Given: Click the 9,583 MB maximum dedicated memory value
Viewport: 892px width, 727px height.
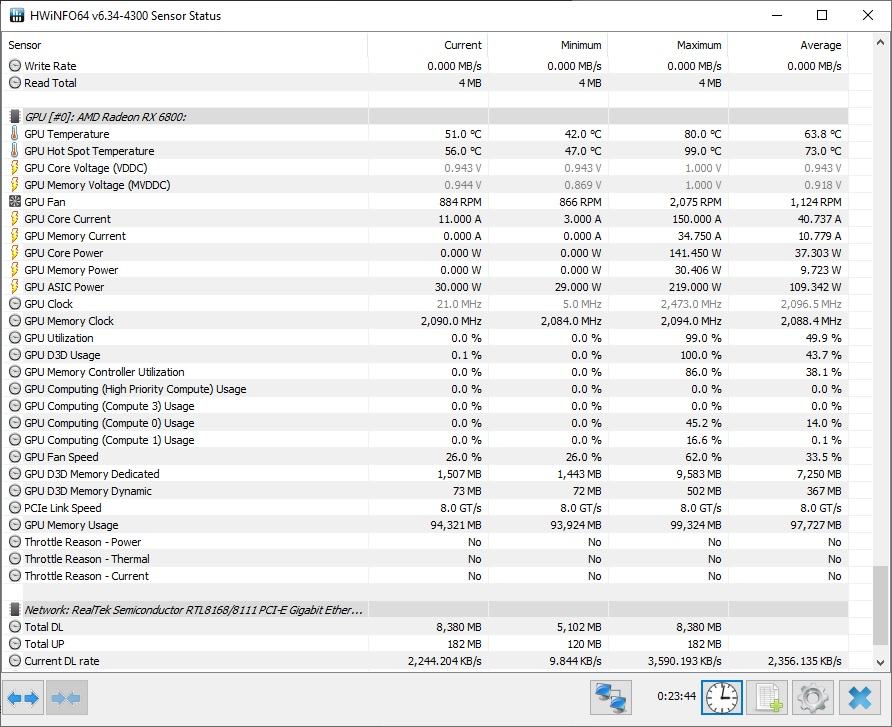Looking at the screenshot, I should point(699,474).
